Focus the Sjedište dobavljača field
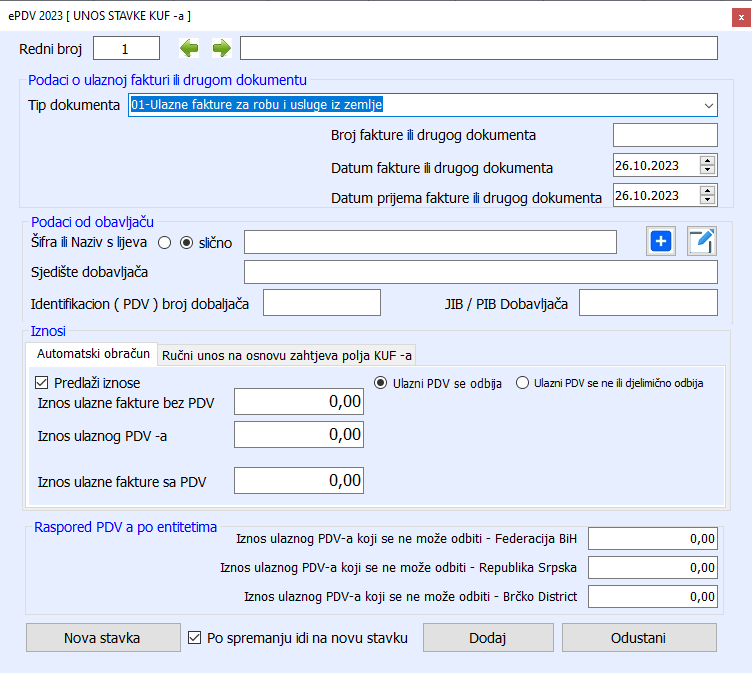The image size is (752, 673). [481, 272]
